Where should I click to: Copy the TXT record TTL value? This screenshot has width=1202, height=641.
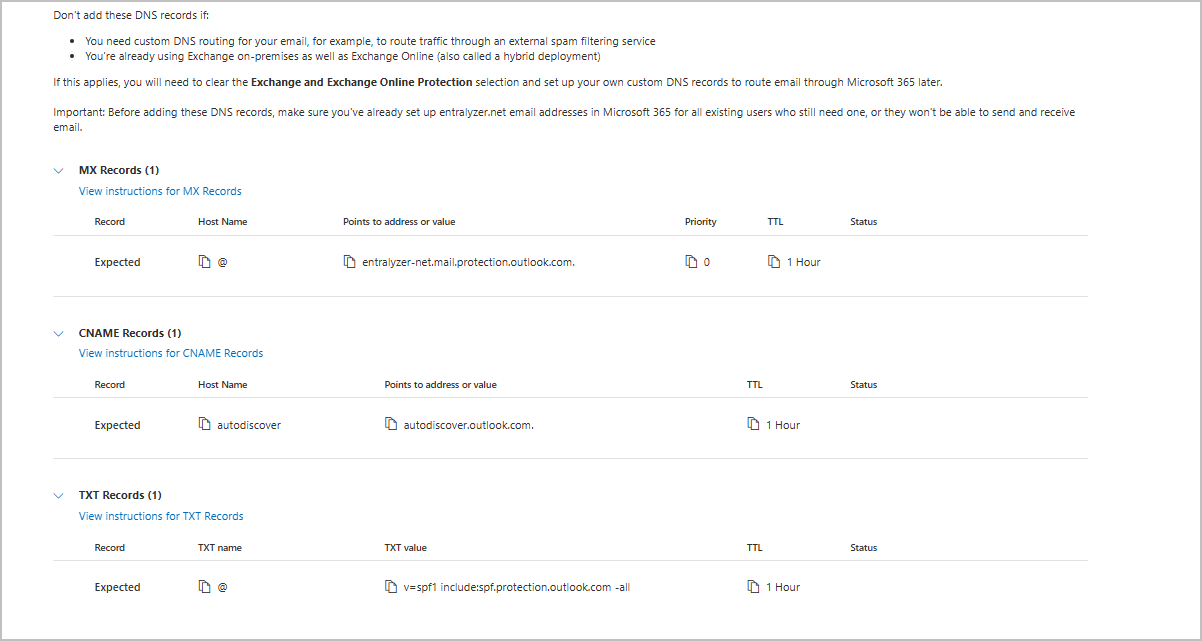click(x=751, y=587)
